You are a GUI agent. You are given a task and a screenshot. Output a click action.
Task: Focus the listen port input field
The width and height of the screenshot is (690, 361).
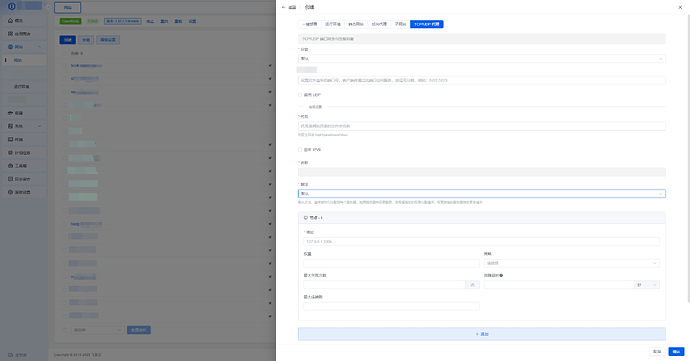point(481,81)
